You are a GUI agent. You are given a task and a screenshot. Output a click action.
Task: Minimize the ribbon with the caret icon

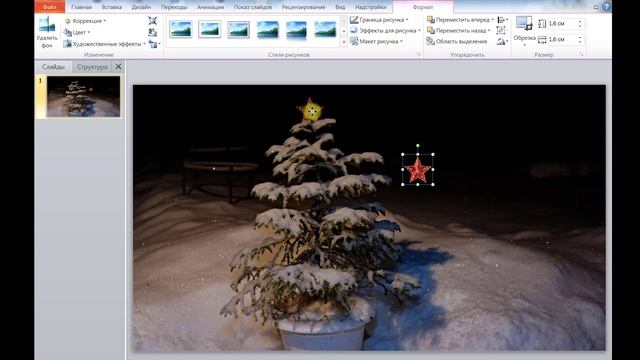596,7
